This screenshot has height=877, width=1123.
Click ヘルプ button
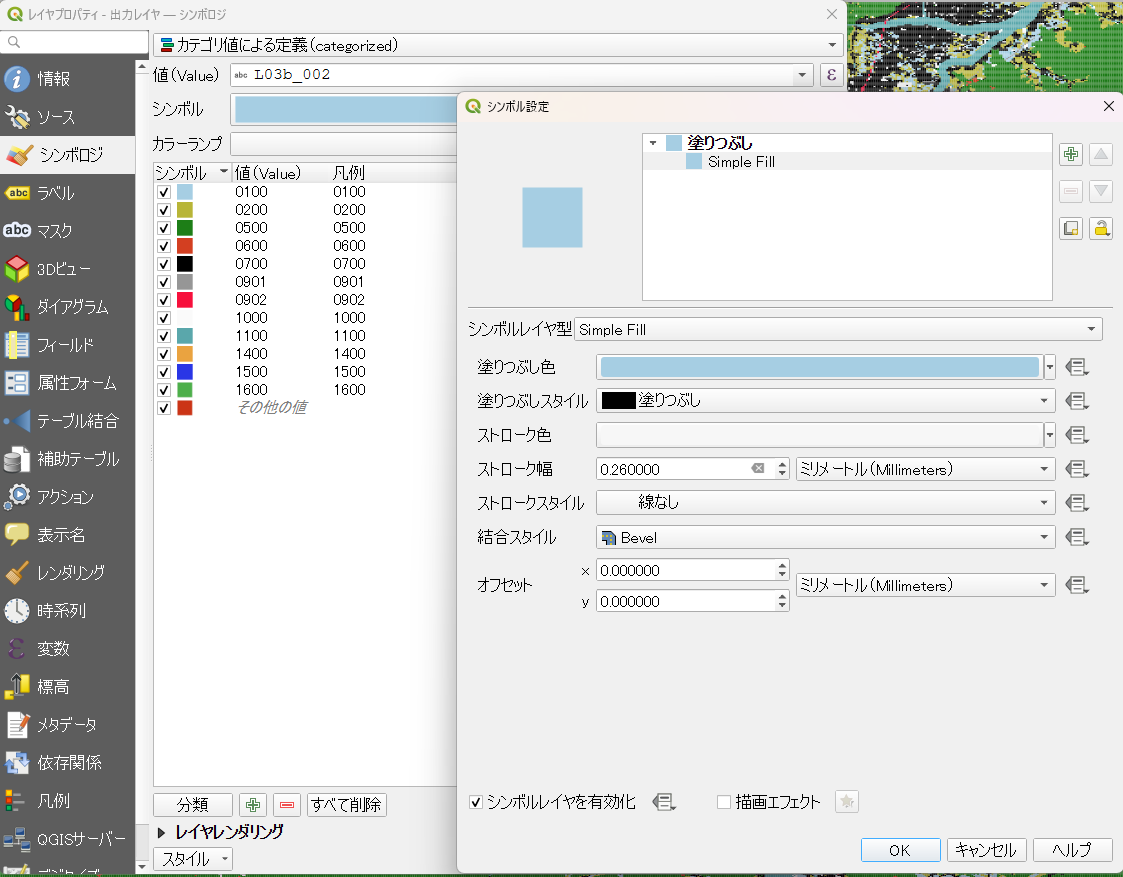1072,850
